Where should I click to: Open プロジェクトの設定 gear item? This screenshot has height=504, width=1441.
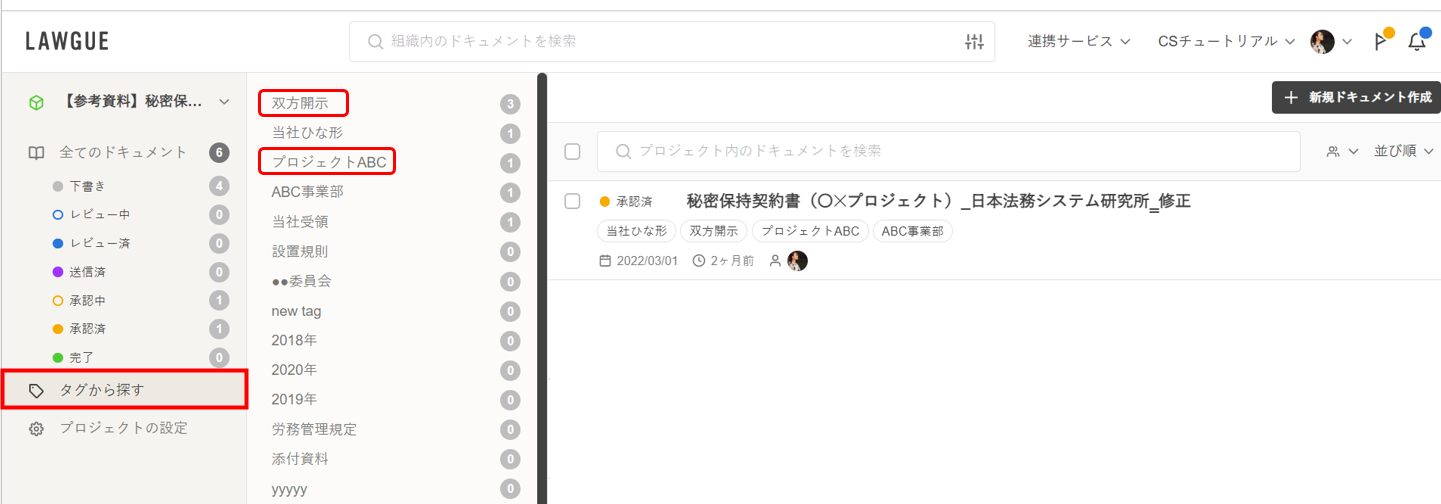(x=123, y=428)
